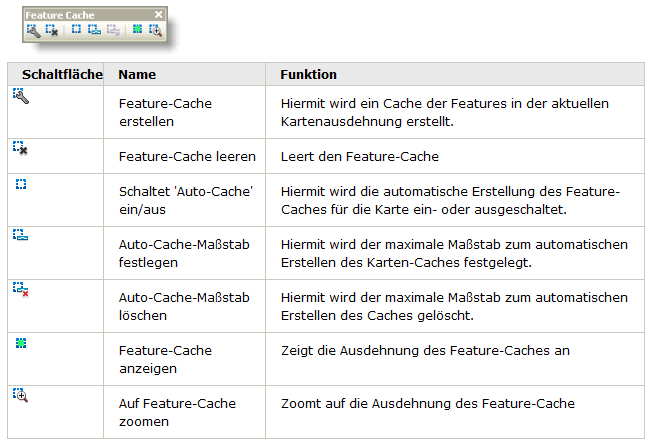Click the Feature Cache toolbar title
The height and width of the screenshot is (445, 652).
pos(58,15)
